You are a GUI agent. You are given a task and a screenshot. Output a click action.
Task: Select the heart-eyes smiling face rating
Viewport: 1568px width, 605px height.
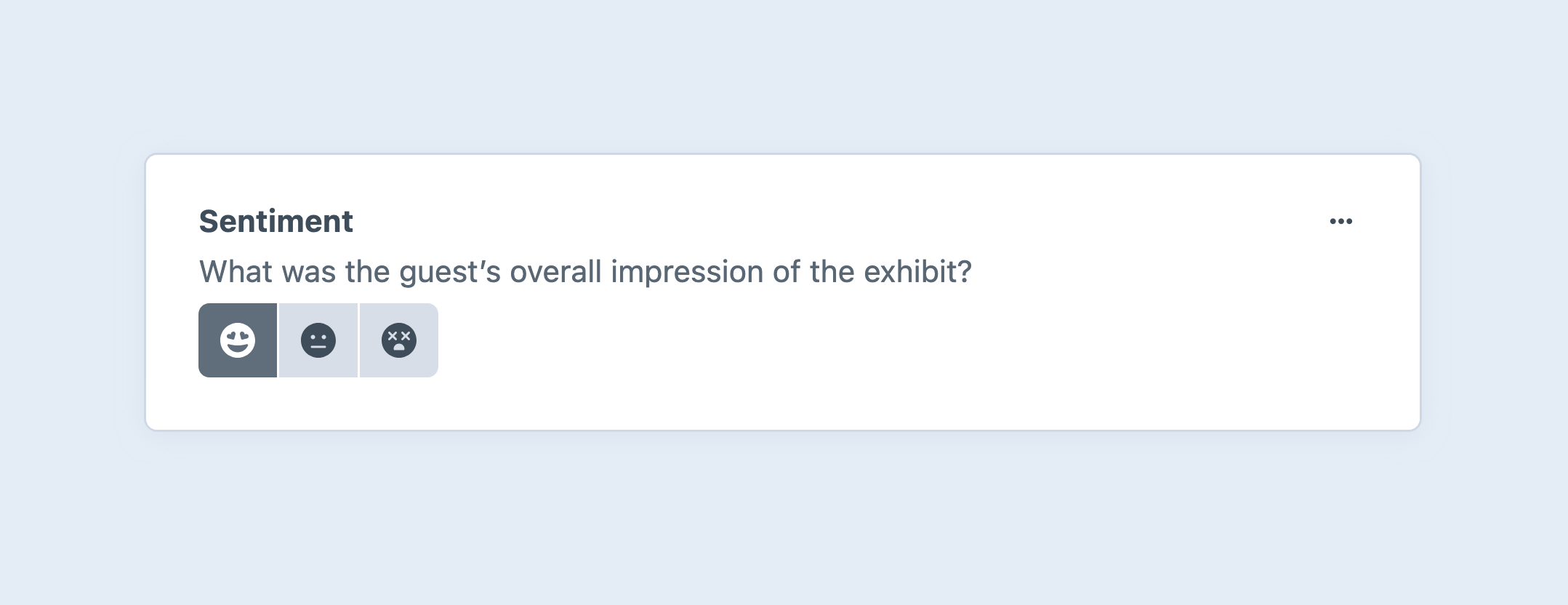coord(238,340)
